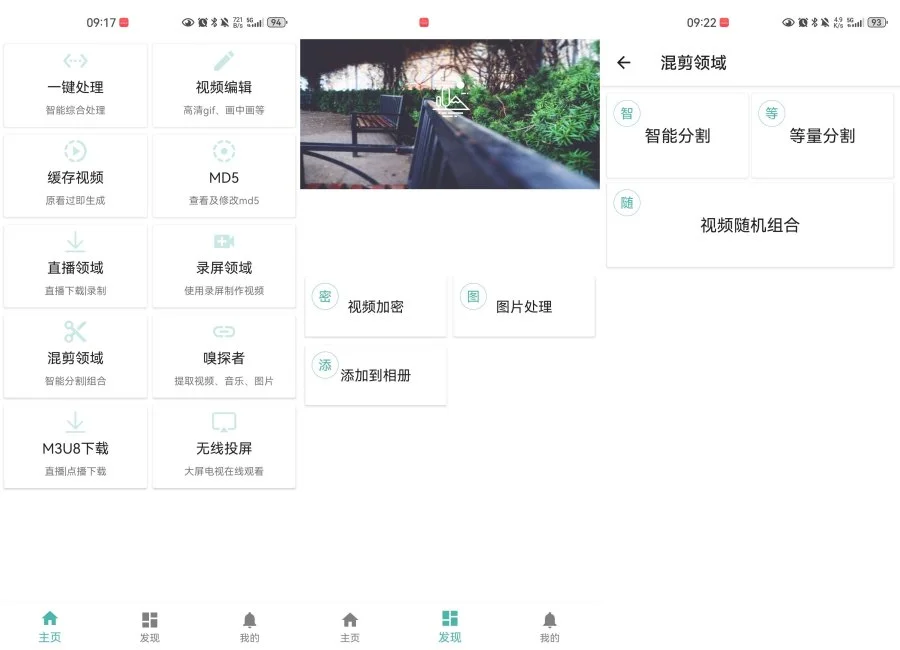Choose 视频随机组合 random video combination
Image resolution: width=900 pixels, height=650 pixels.
click(749, 222)
